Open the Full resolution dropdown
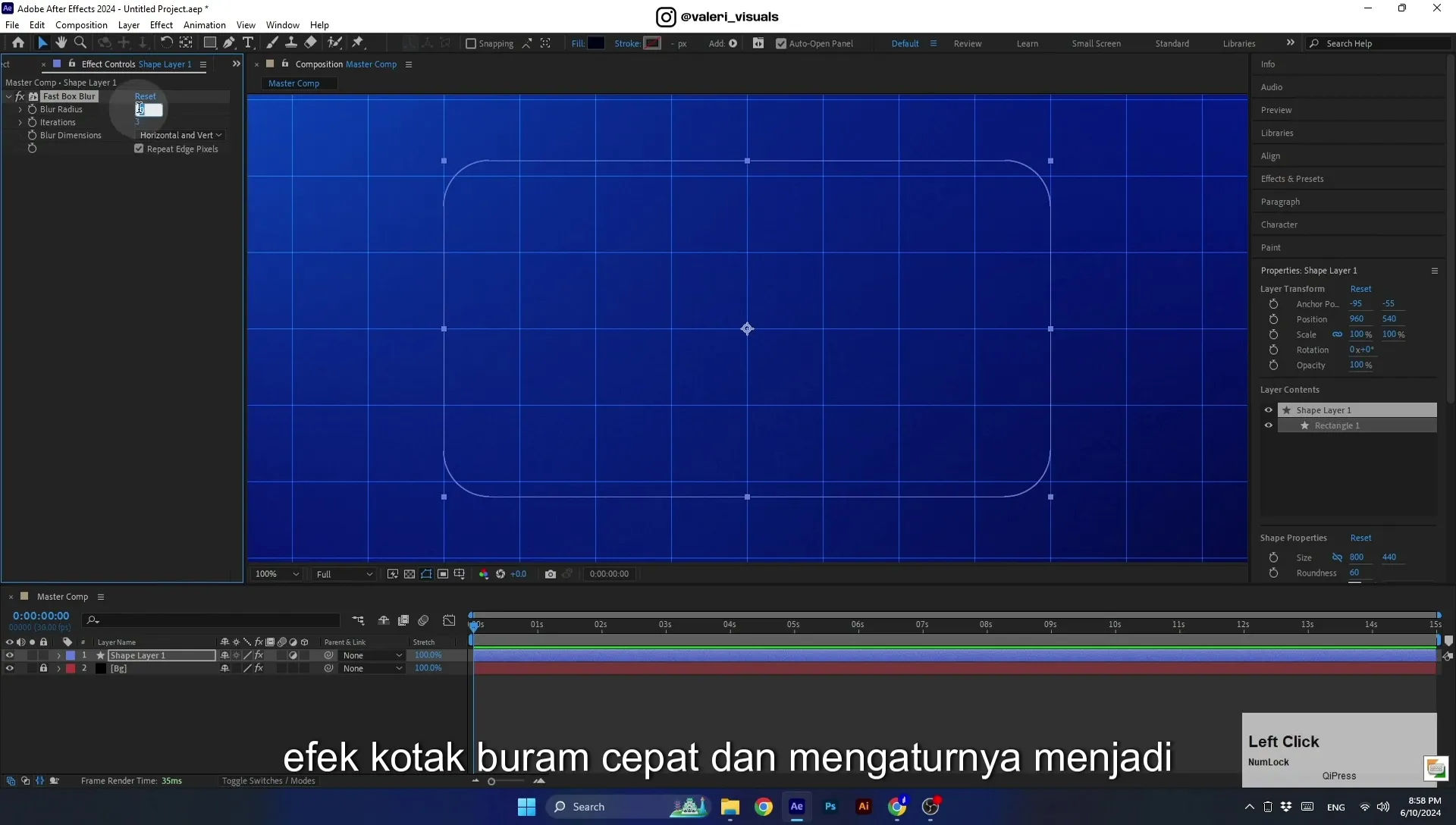This screenshot has width=1456, height=825. [344, 574]
